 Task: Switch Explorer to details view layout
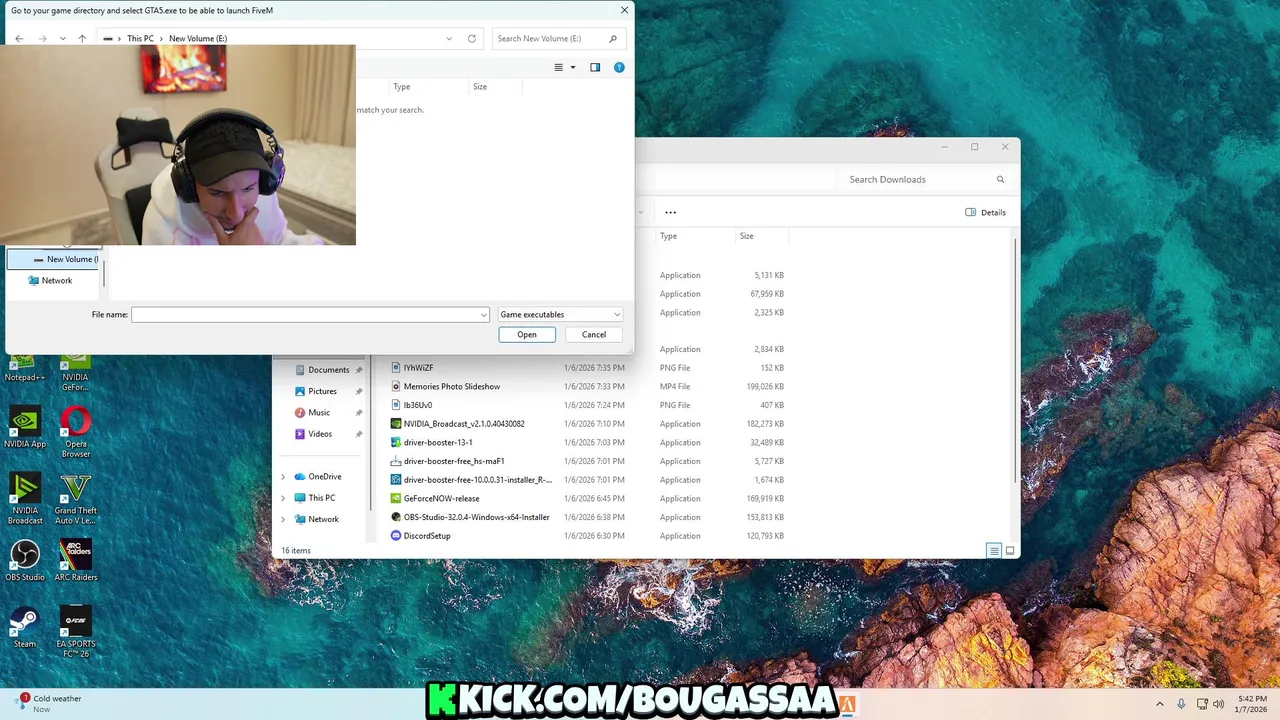pyautogui.click(x=993, y=551)
